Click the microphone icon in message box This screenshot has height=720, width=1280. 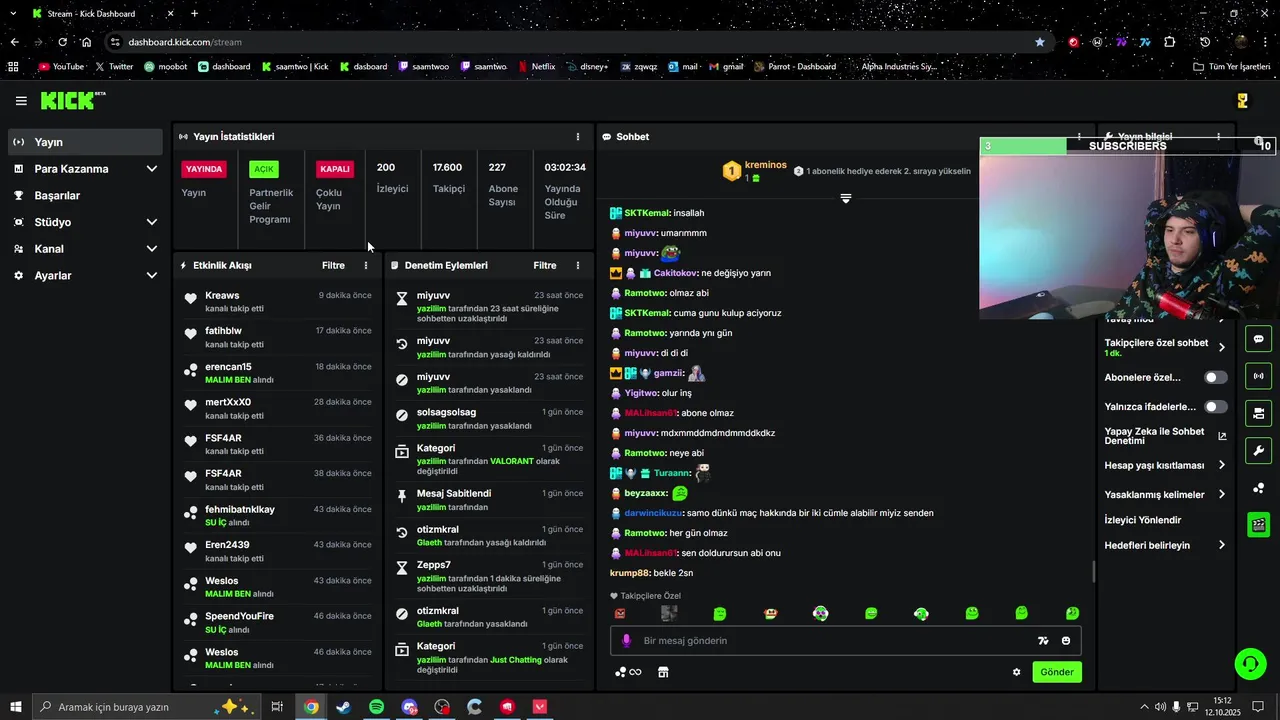627,641
